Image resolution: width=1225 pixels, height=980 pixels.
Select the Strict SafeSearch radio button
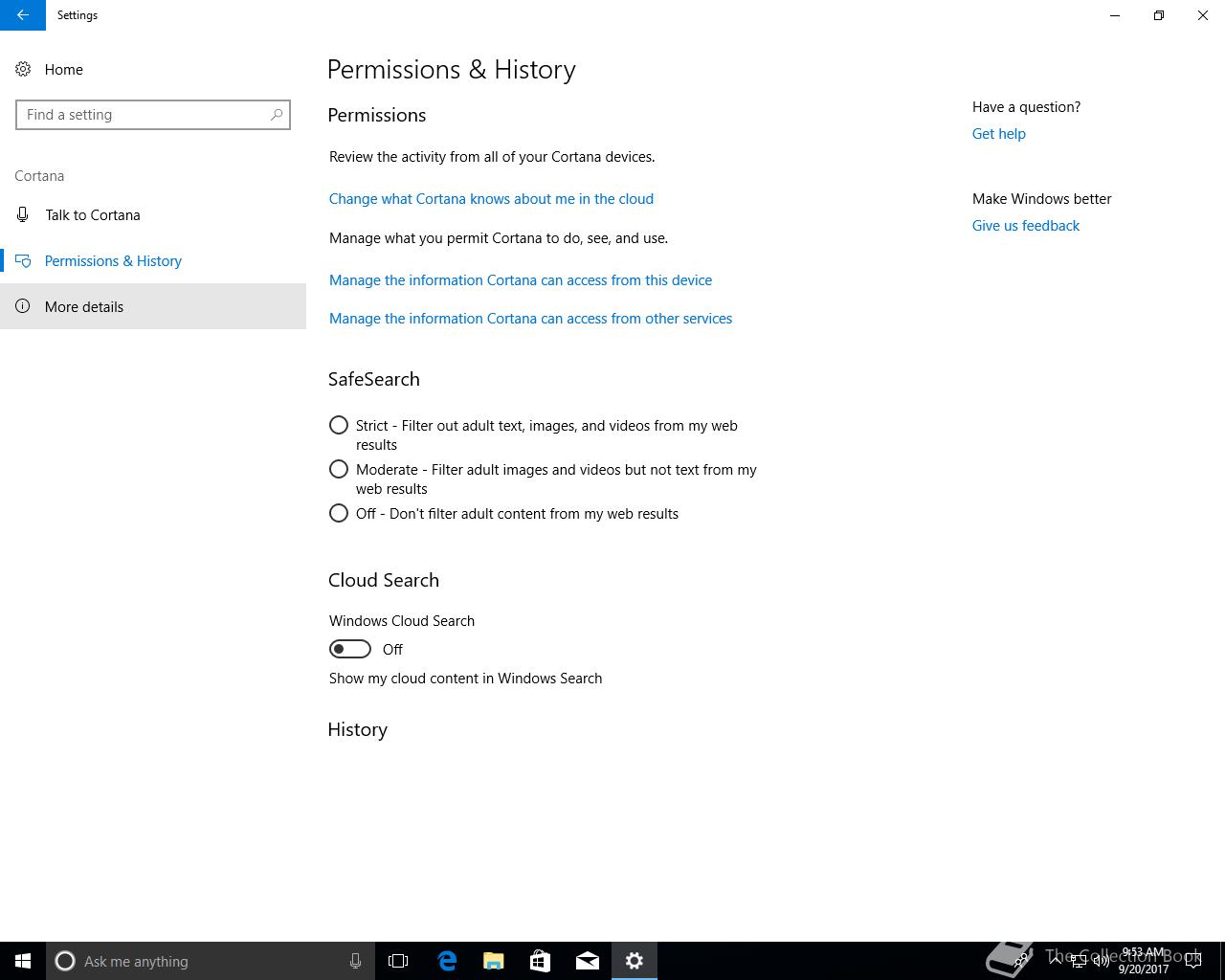coord(339,425)
